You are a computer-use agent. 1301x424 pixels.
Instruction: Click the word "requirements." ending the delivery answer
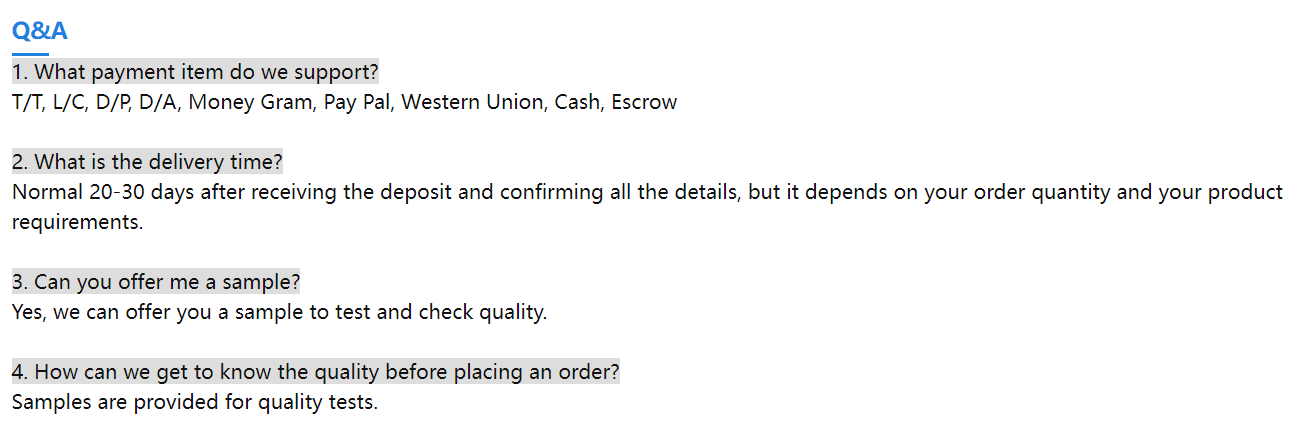(x=77, y=222)
